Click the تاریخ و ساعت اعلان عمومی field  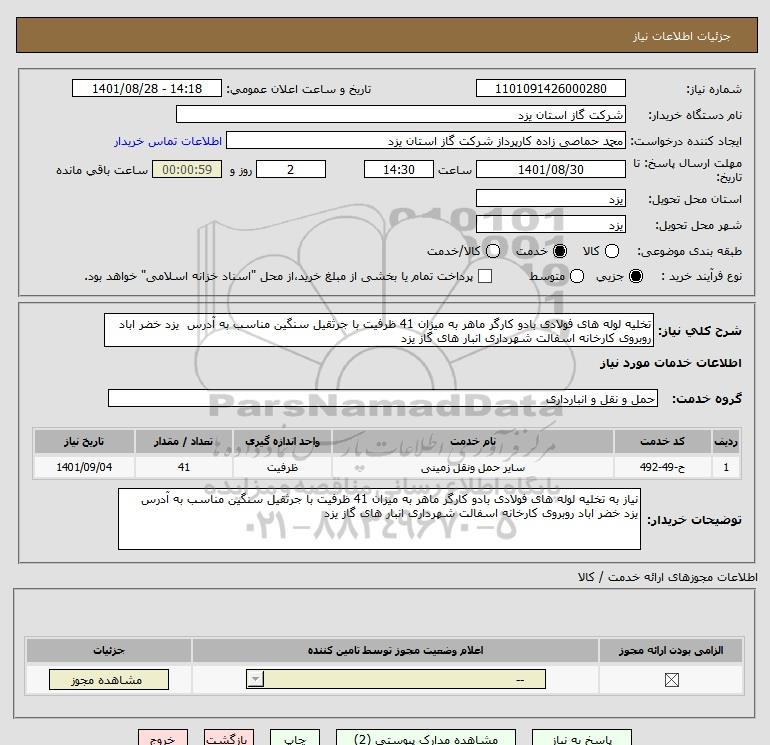147,88
